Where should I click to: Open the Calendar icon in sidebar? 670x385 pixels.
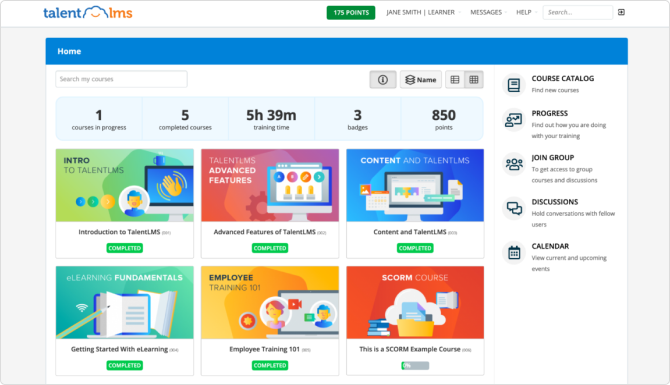tap(514, 253)
